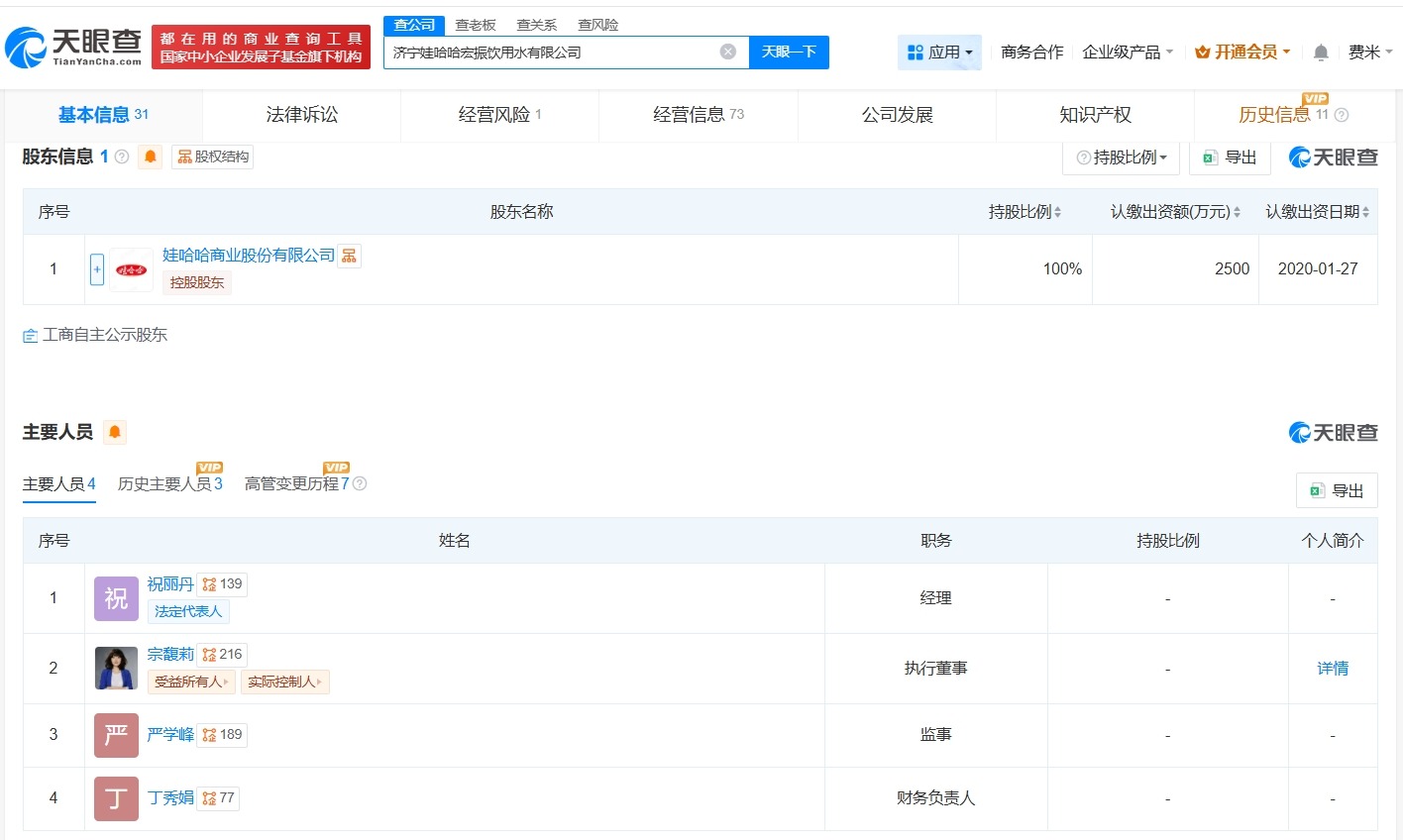Expand the 娃哈哈商业股份有限公司 shareholder row
This screenshot has height=840, width=1403.
(96, 267)
